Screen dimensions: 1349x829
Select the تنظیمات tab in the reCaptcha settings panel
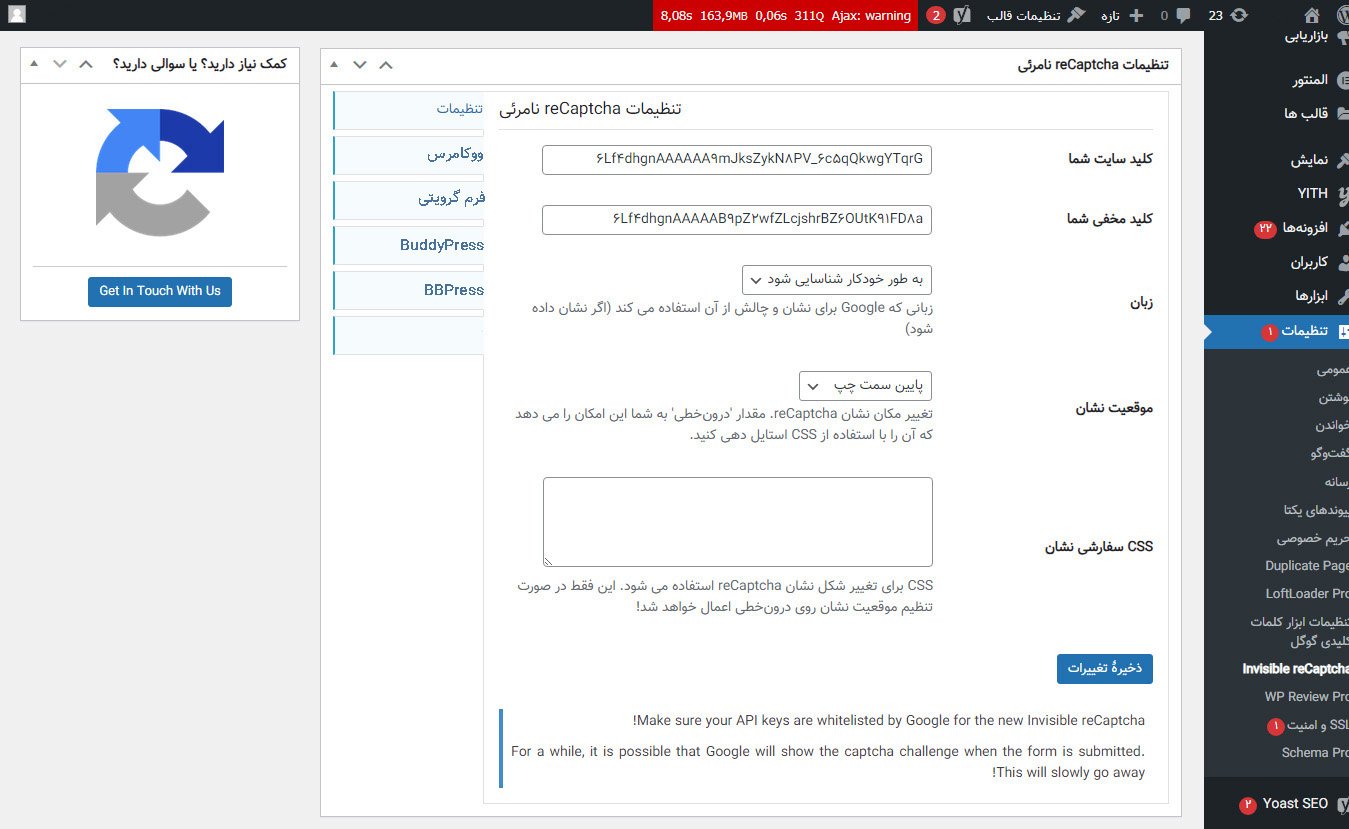(x=408, y=109)
